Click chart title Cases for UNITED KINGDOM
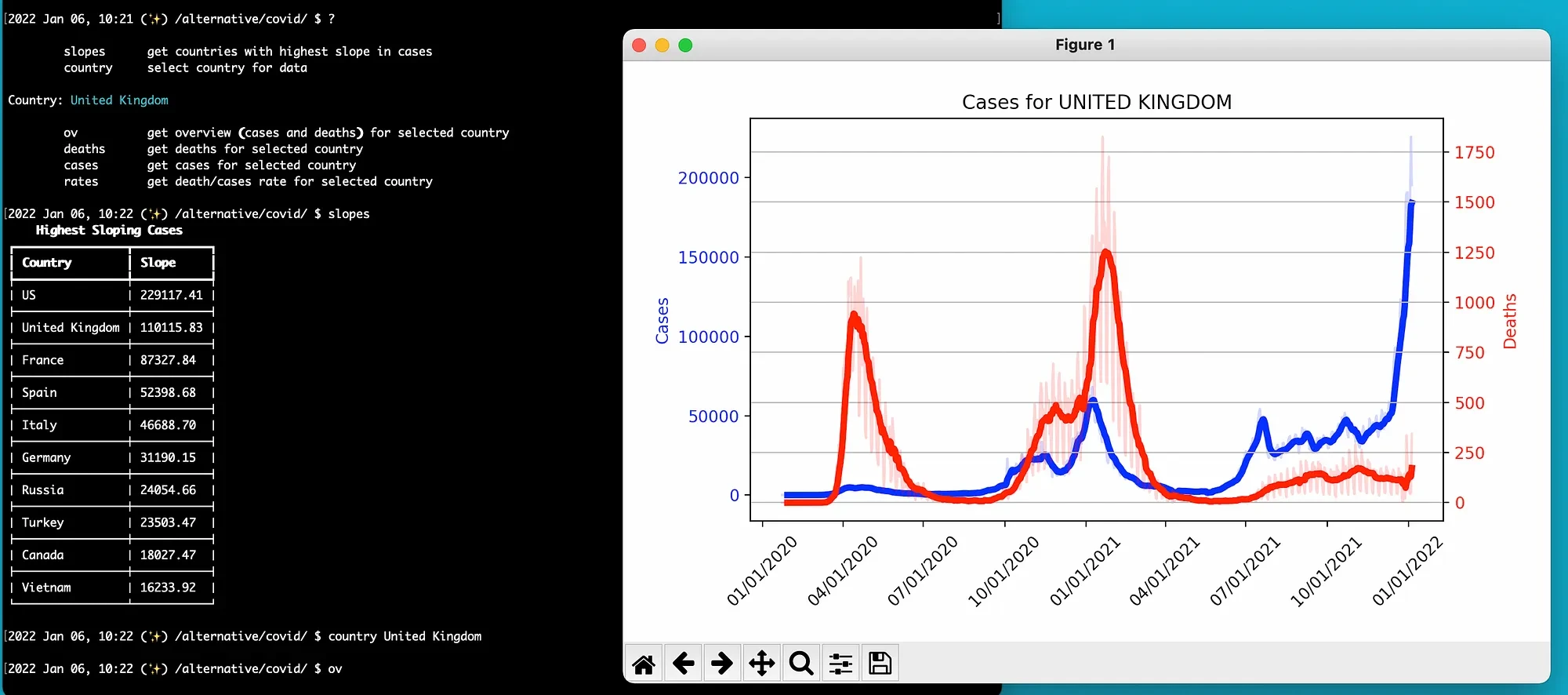The width and height of the screenshot is (1568, 695). (x=1096, y=103)
